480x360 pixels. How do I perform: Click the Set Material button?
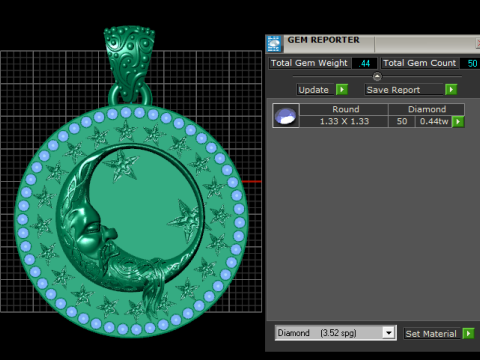coord(432,333)
